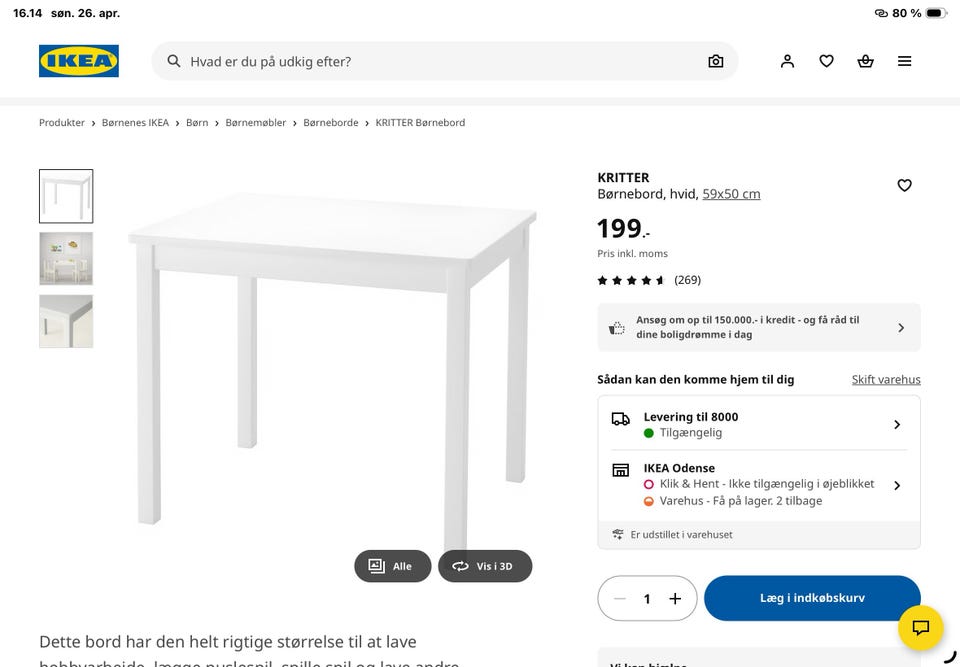Screen dimensions: 960x667
Task: Click Skift varehus link
Action: click(x=886, y=380)
